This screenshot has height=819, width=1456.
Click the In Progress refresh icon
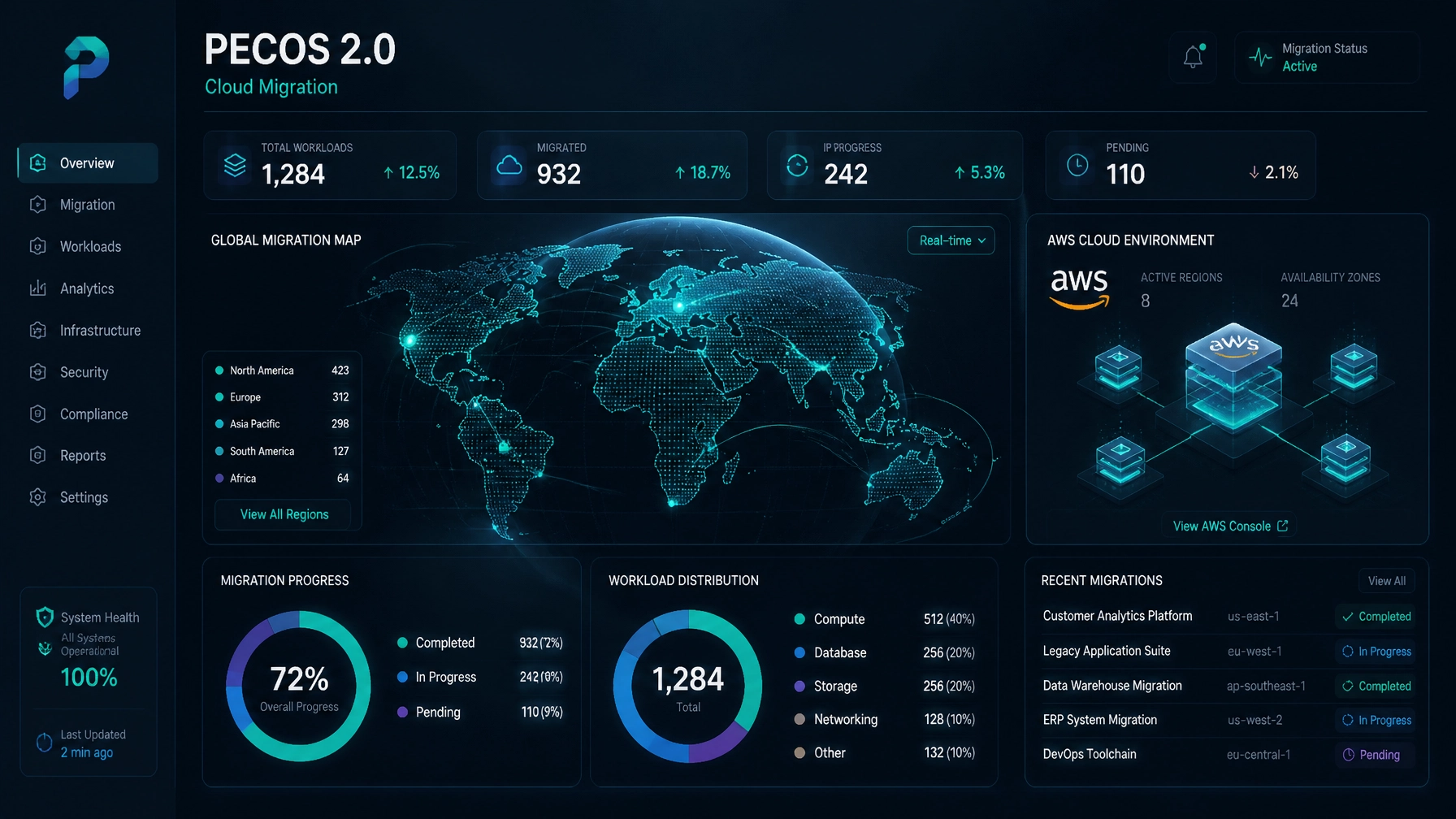798,166
